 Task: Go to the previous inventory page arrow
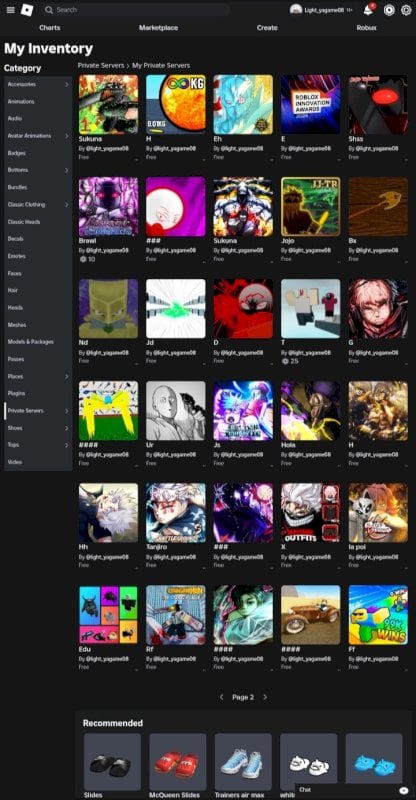point(221,697)
